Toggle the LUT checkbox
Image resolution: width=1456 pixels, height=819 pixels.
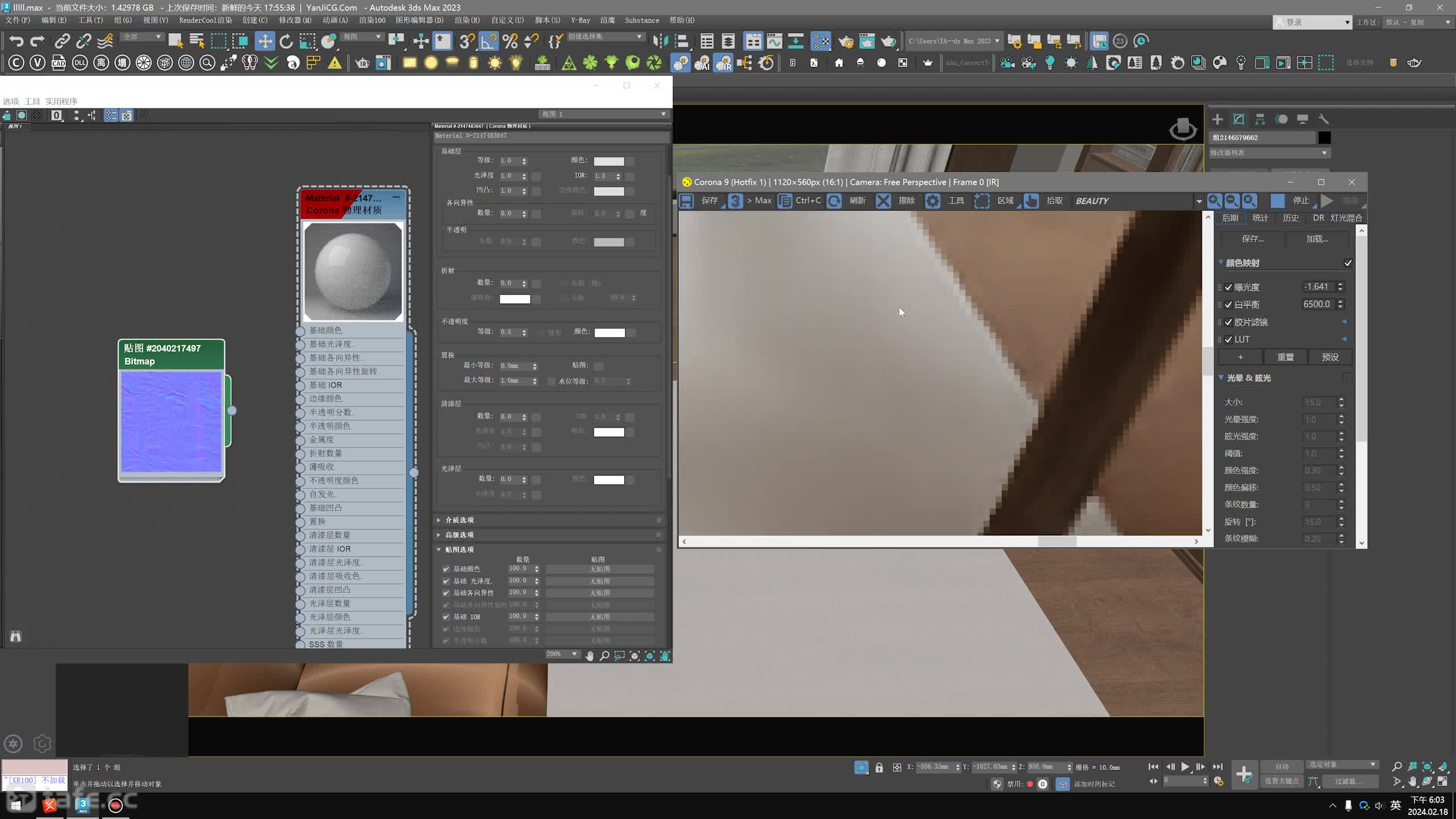1228,340
